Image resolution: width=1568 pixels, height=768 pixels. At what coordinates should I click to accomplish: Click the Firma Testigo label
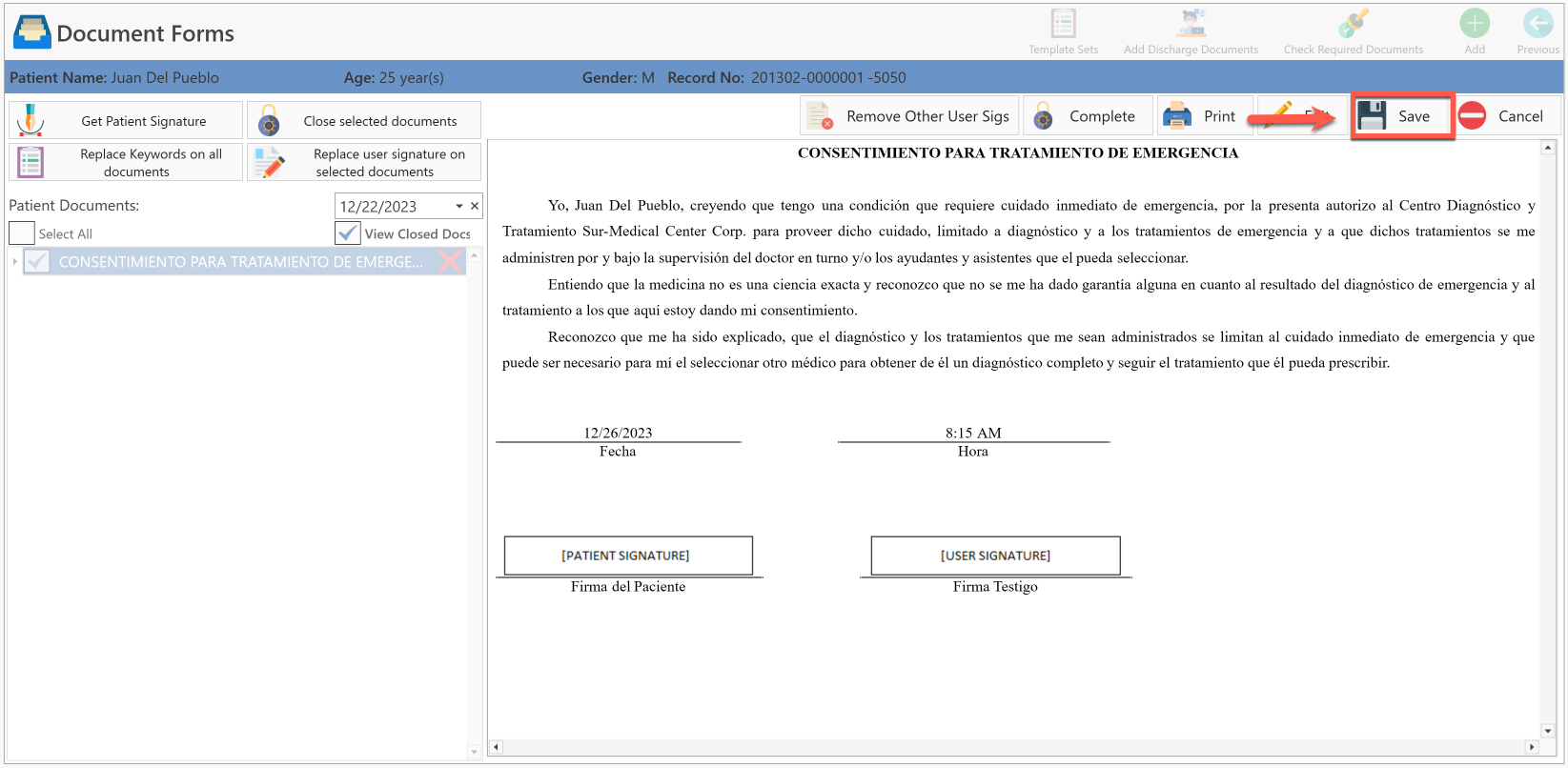995,586
